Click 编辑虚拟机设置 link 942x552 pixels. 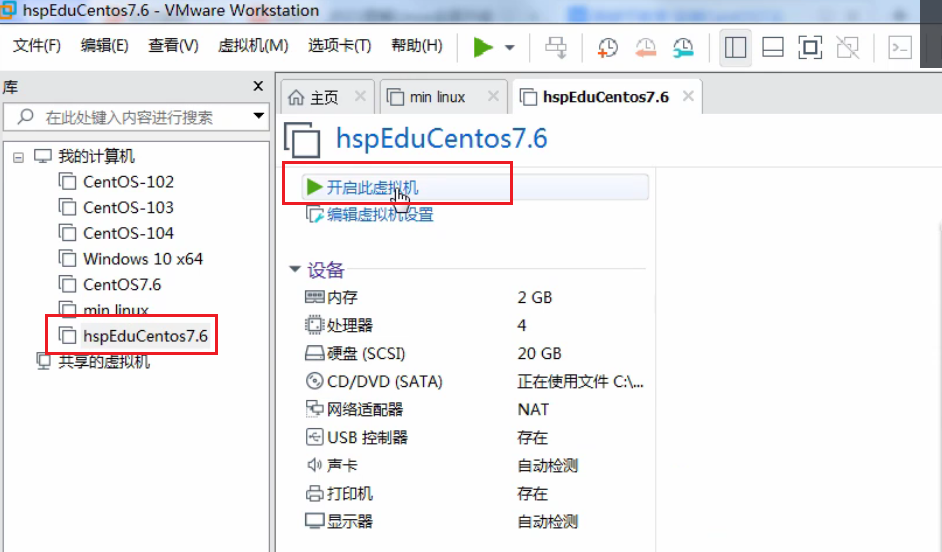coord(380,214)
